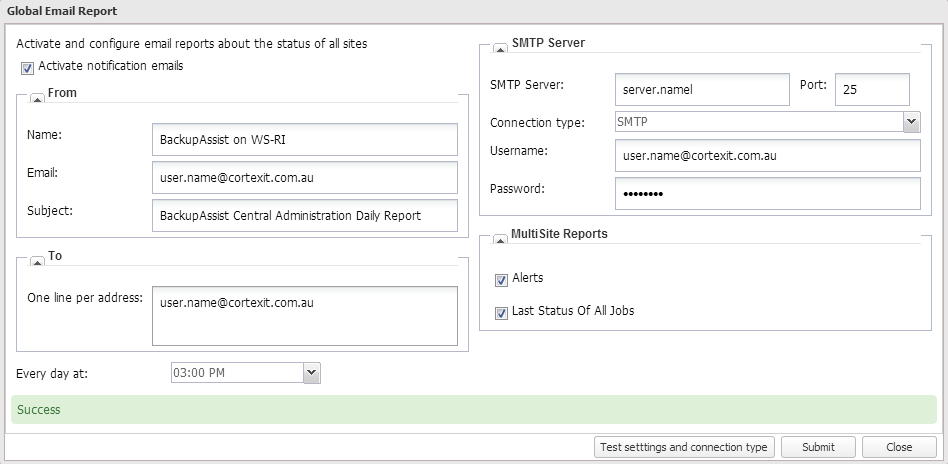Click the From Name input field
Image resolution: width=948 pixels, height=465 pixels.
point(305,140)
